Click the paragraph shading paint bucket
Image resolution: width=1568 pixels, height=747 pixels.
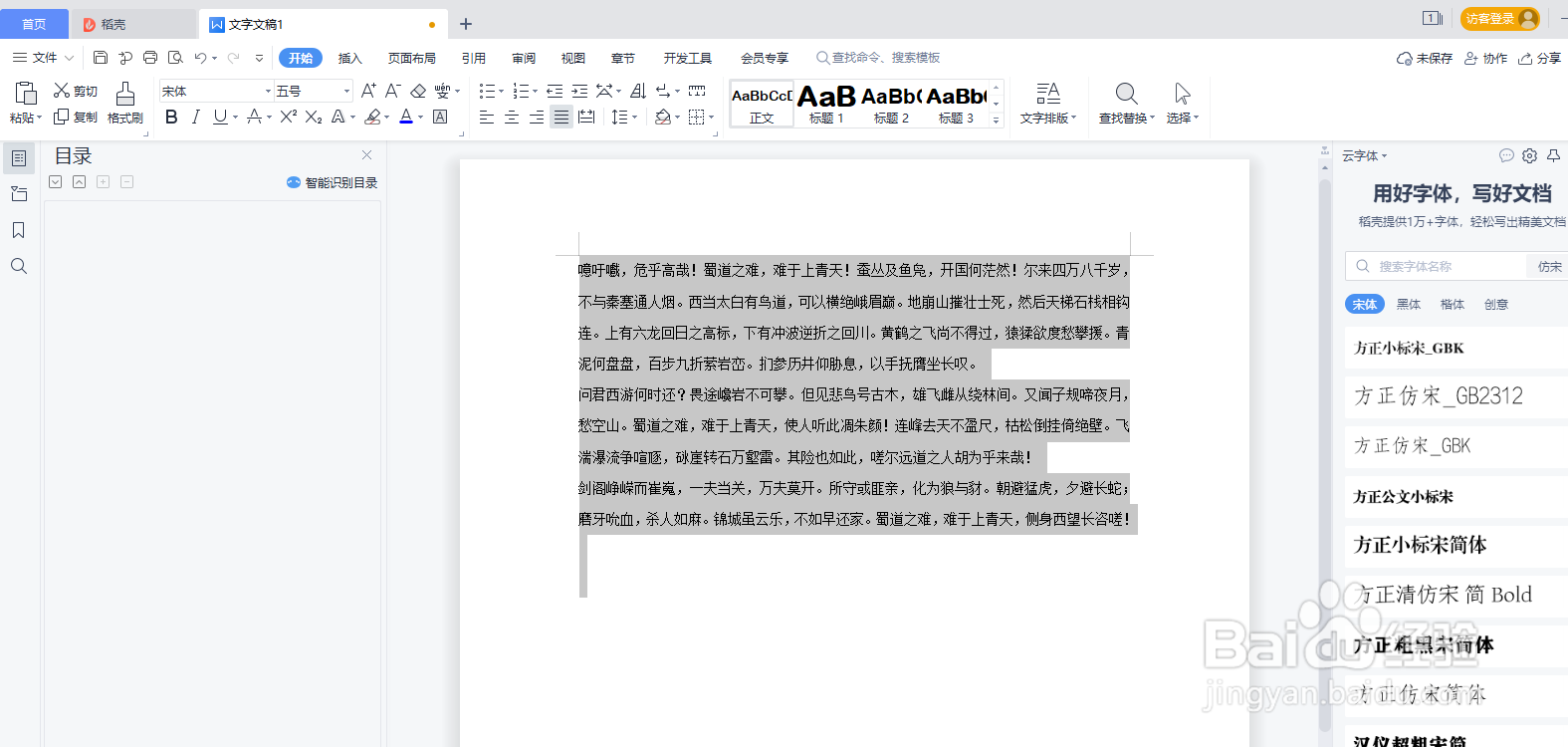point(663,117)
